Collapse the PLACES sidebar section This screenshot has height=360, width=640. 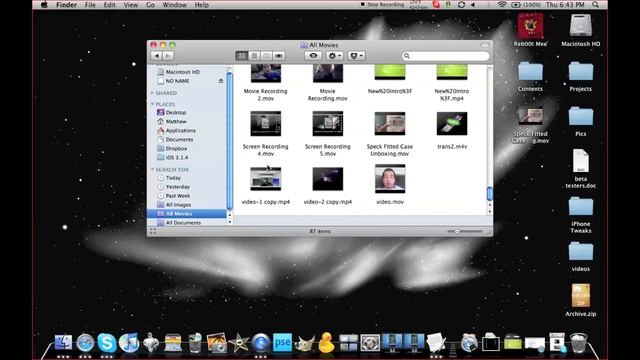tap(152, 104)
